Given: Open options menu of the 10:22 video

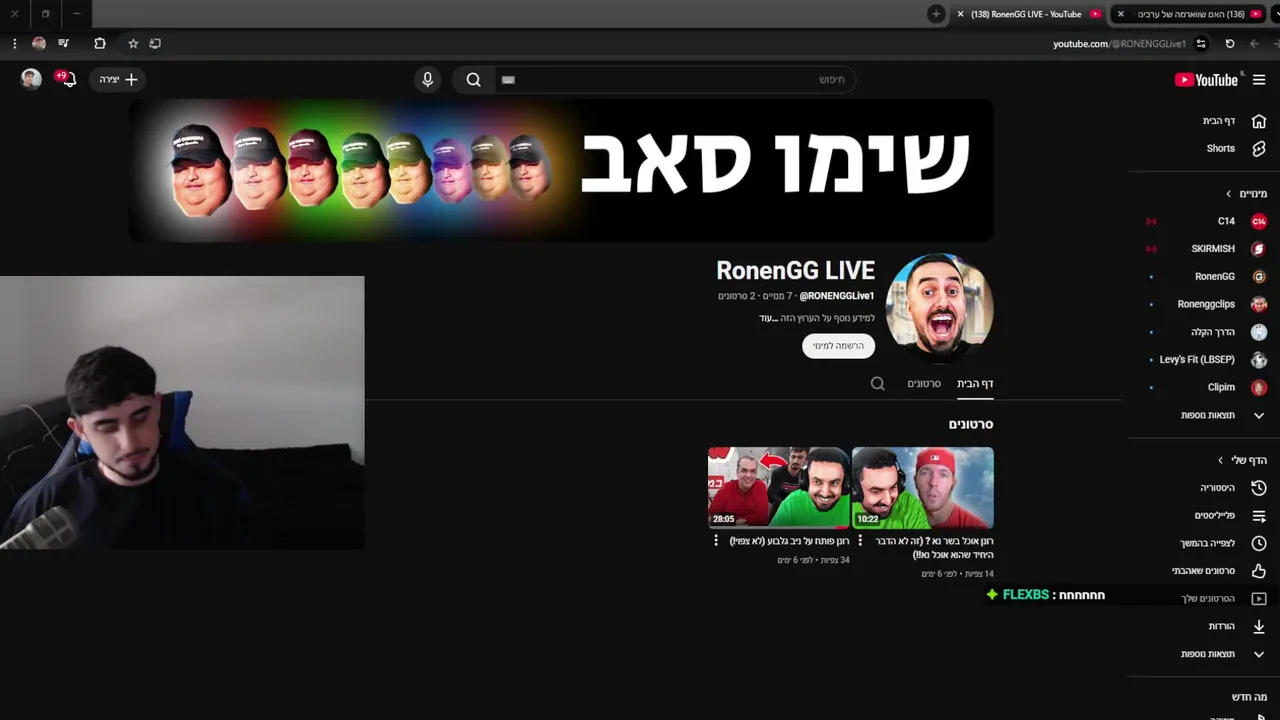Looking at the screenshot, I should coord(860,541).
